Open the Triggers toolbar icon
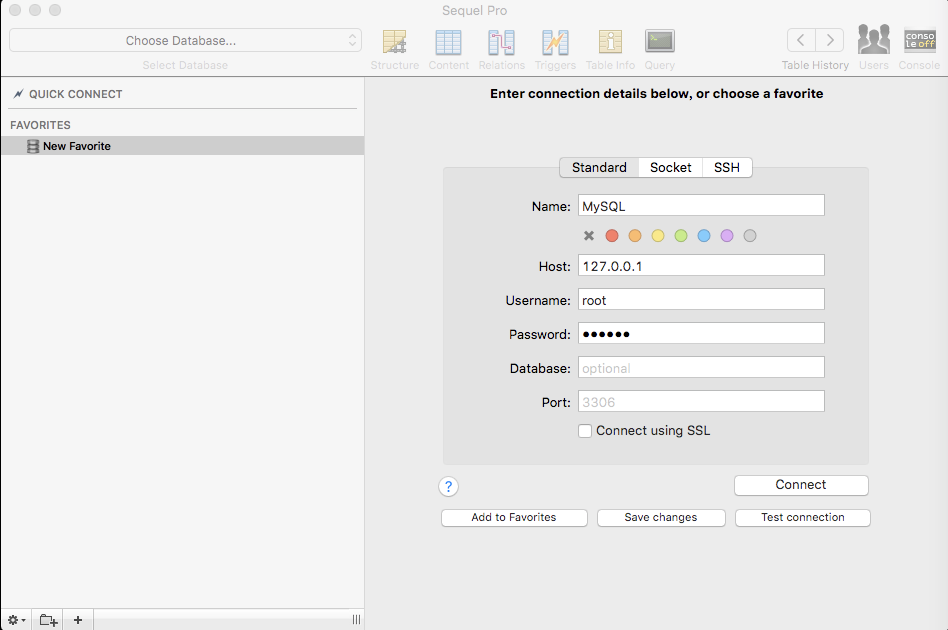 pos(555,42)
